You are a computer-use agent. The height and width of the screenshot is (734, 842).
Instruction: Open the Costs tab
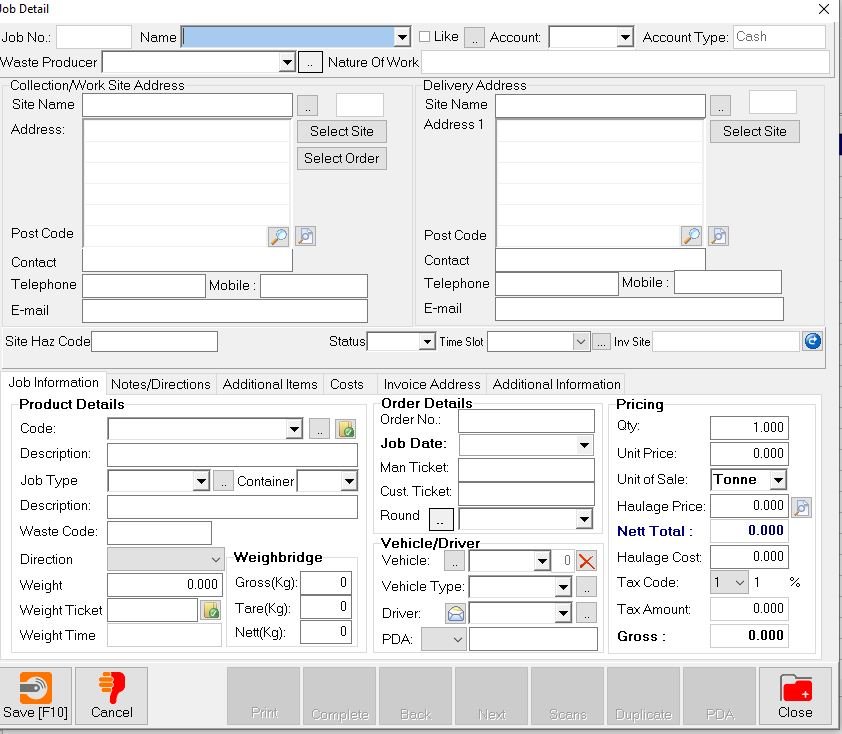347,384
